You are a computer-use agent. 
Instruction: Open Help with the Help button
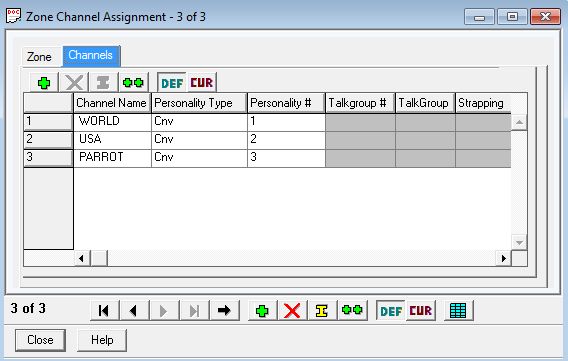click(102, 340)
